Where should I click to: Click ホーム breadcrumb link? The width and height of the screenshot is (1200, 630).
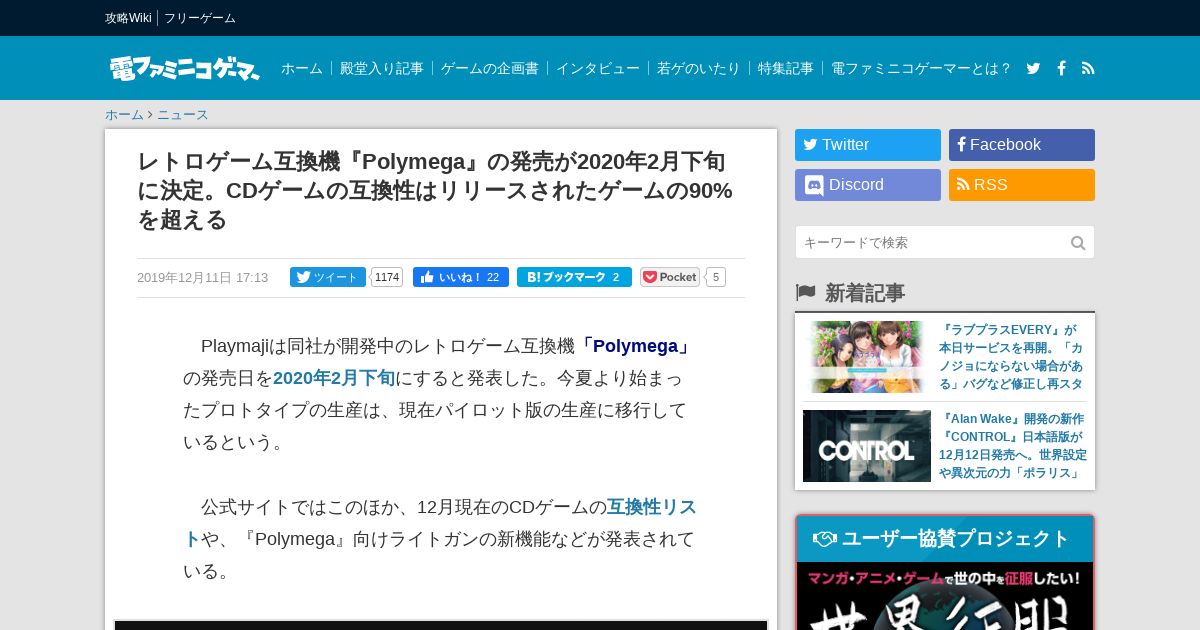[124, 115]
